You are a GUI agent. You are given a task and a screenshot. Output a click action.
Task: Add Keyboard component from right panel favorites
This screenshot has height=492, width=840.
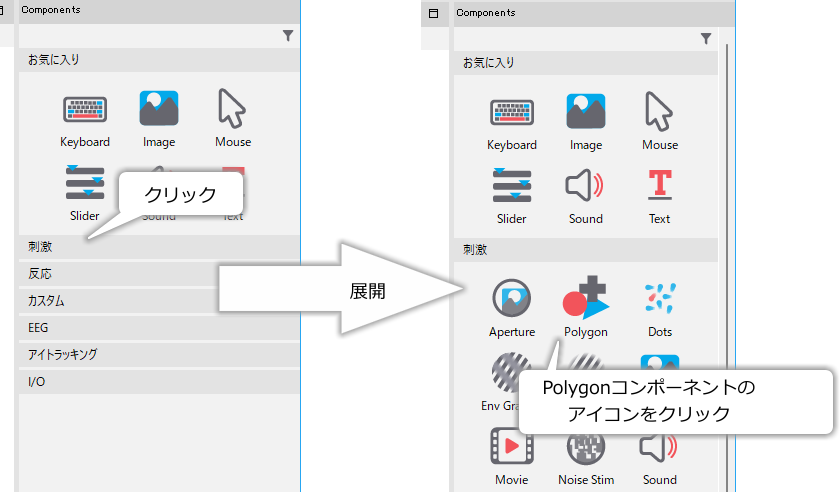point(512,122)
